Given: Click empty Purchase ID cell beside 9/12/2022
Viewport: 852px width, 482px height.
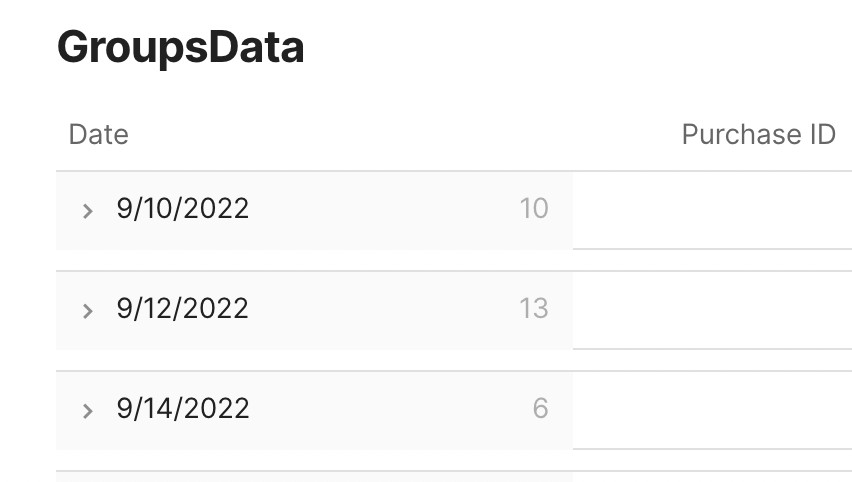Looking at the screenshot, I should tap(712, 310).
